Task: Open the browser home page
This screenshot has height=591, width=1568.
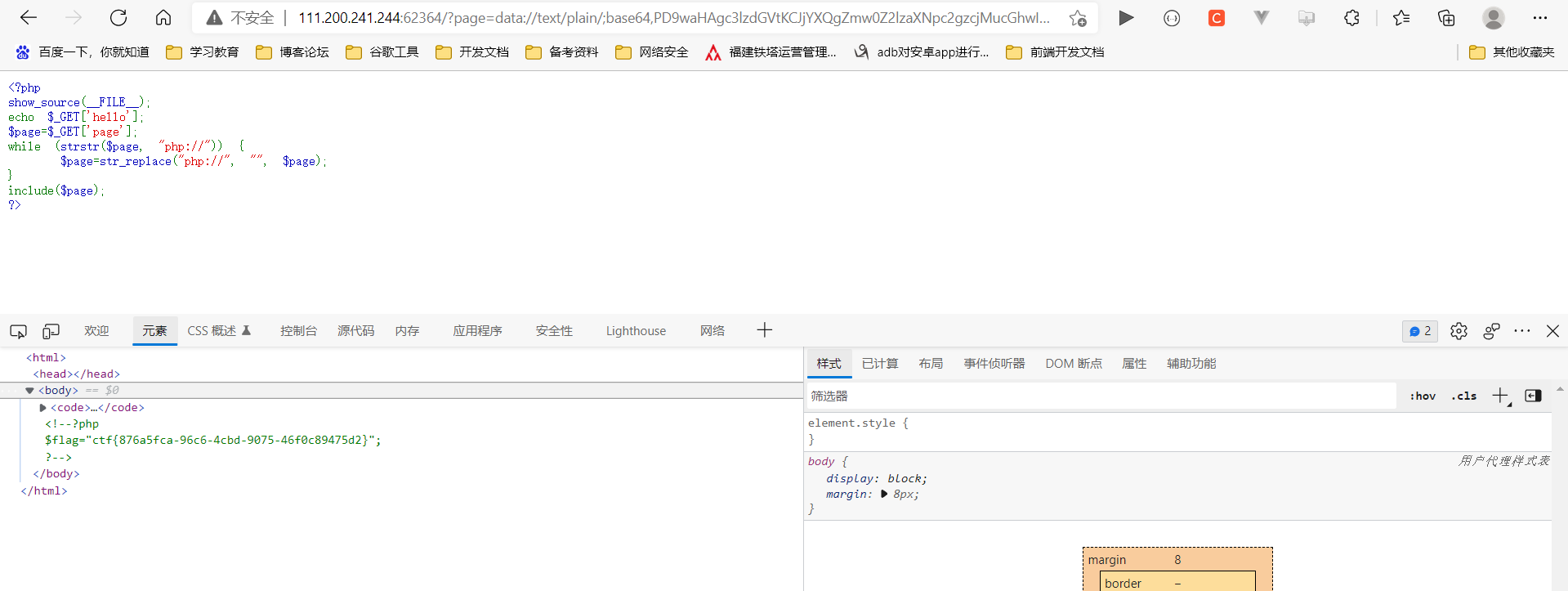Action: 163,17
